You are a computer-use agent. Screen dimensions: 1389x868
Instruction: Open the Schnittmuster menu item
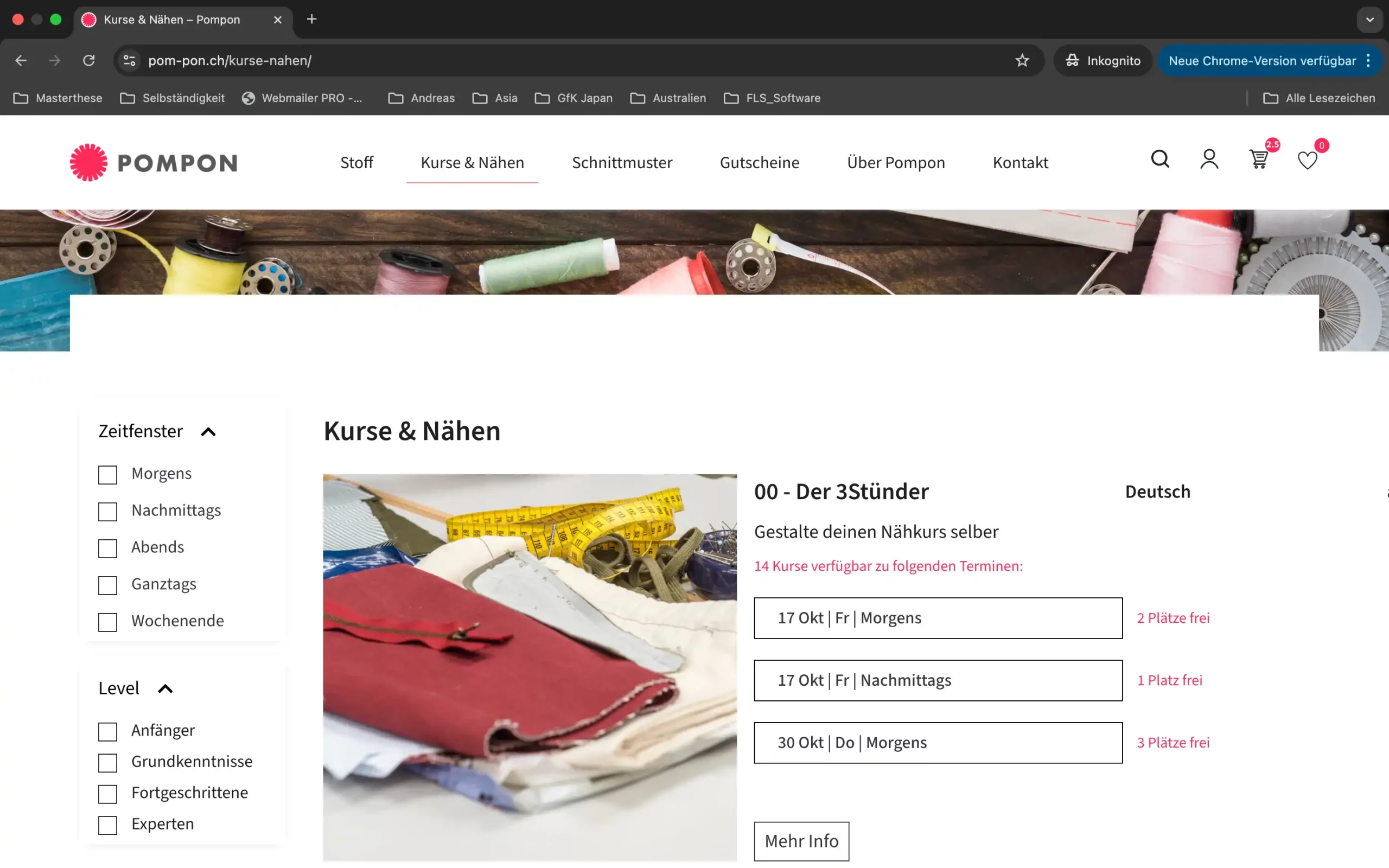(x=622, y=162)
